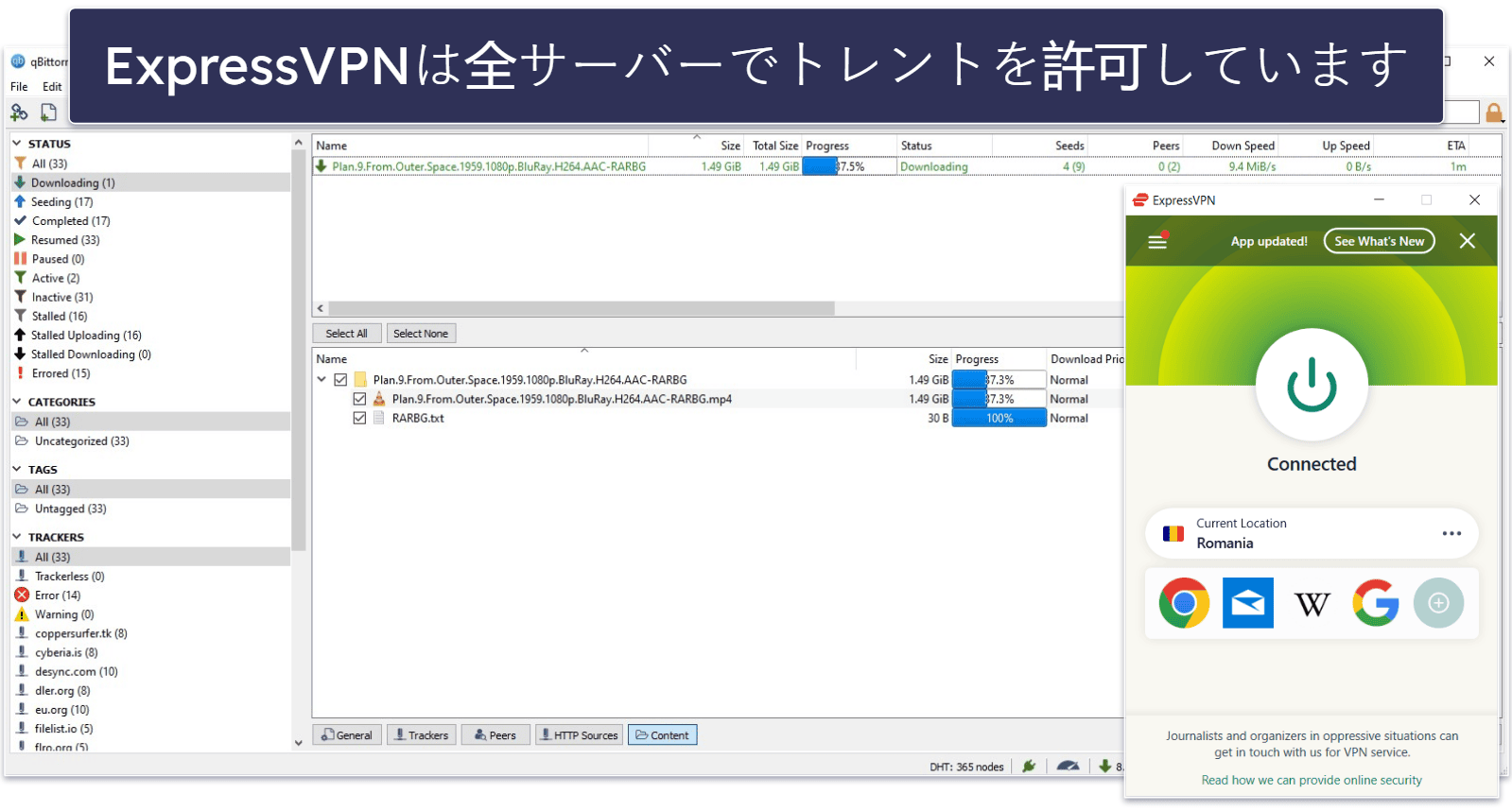Click RARBG.txt 100% progress bar

click(x=999, y=418)
